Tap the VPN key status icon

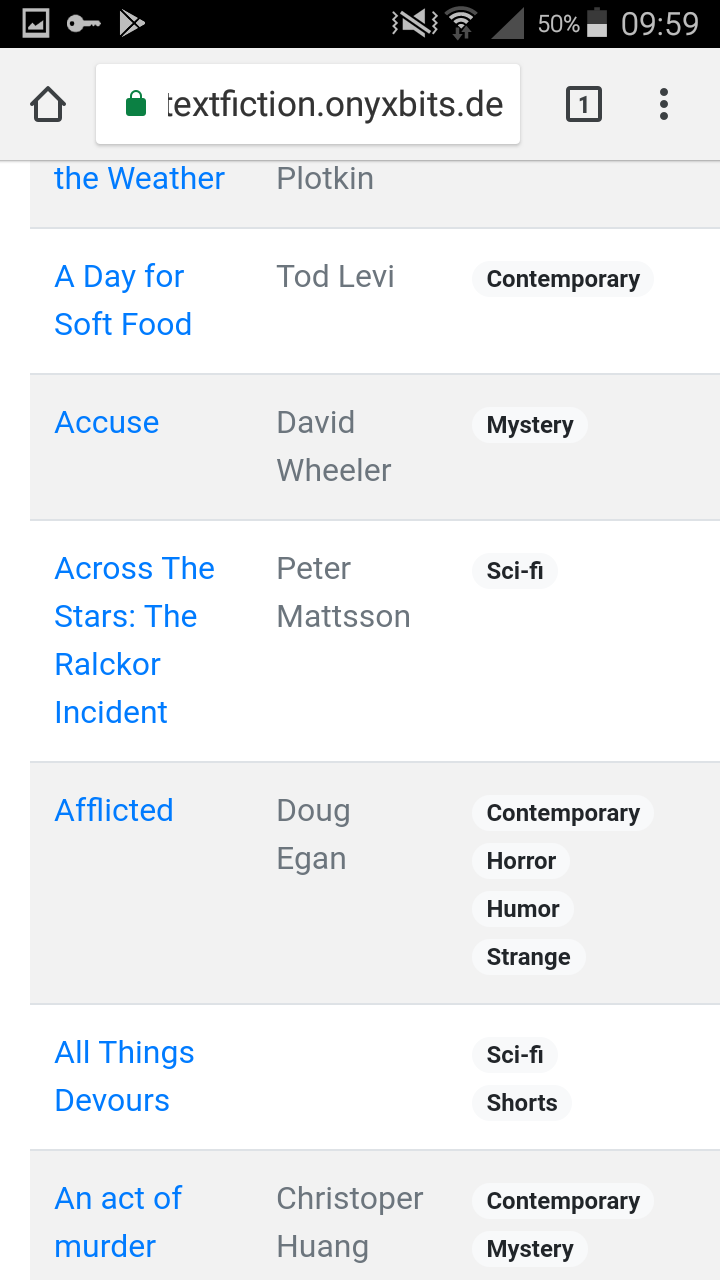[x=84, y=23]
